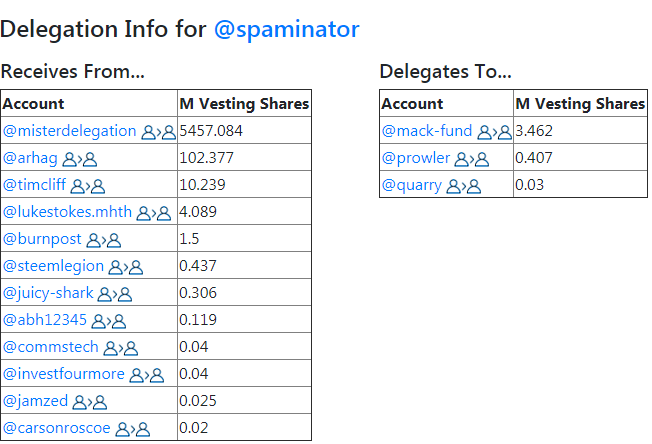Click delegation icon next to @steemlegion
The height and width of the screenshot is (444, 652).
point(126,267)
